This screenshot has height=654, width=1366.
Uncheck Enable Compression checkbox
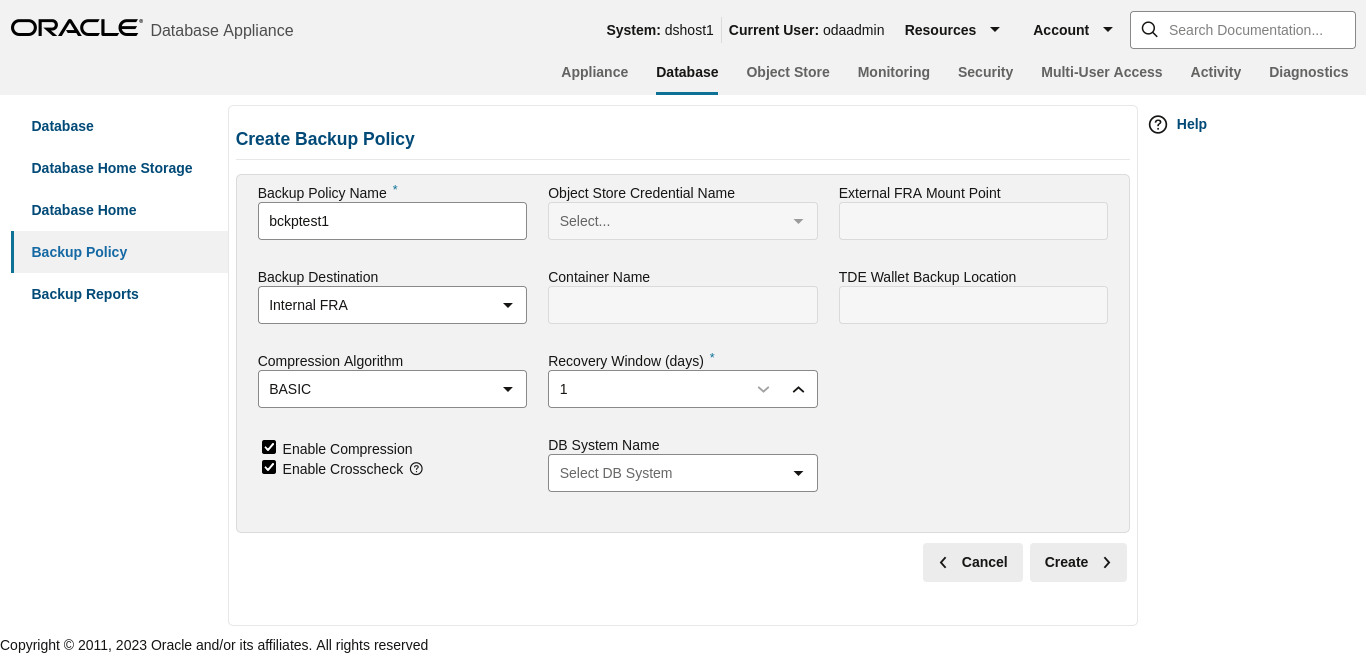pyautogui.click(x=269, y=448)
